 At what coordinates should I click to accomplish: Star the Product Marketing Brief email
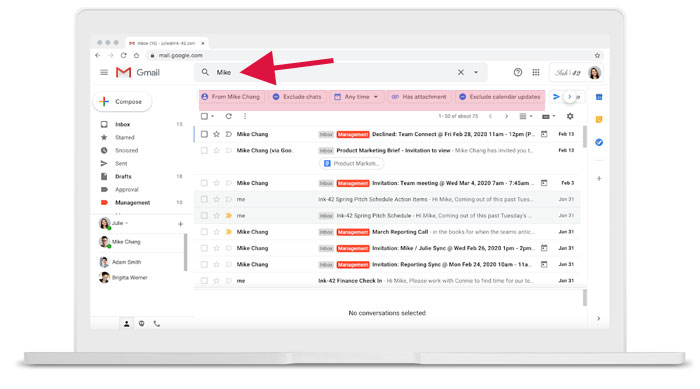tap(217, 151)
